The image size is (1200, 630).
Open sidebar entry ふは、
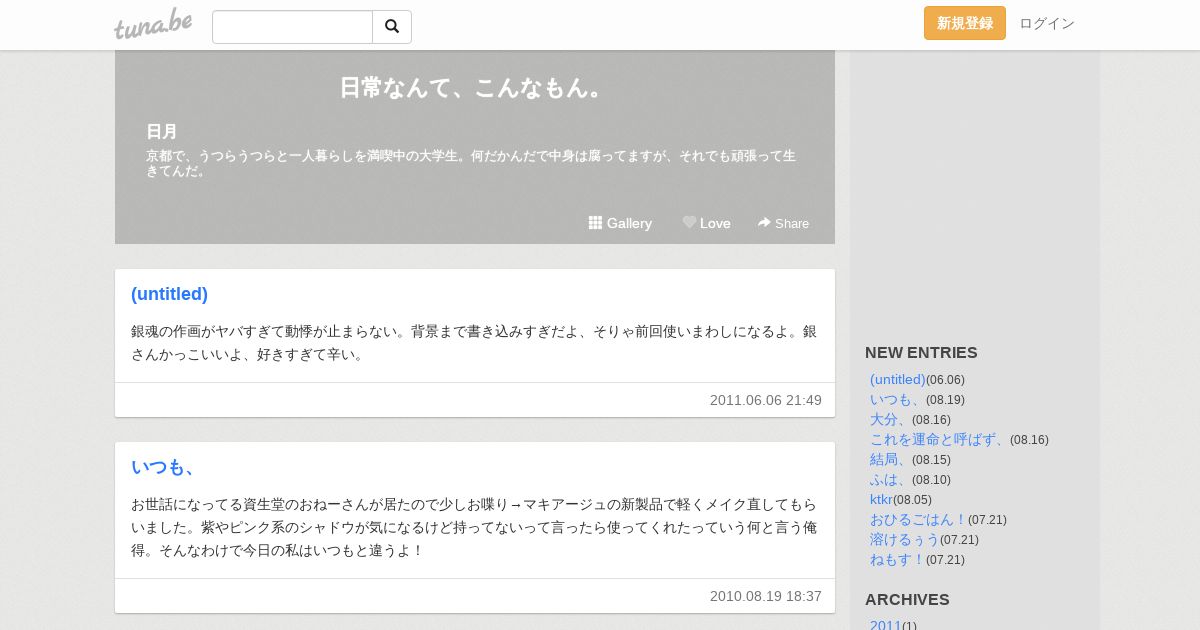tap(891, 480)
